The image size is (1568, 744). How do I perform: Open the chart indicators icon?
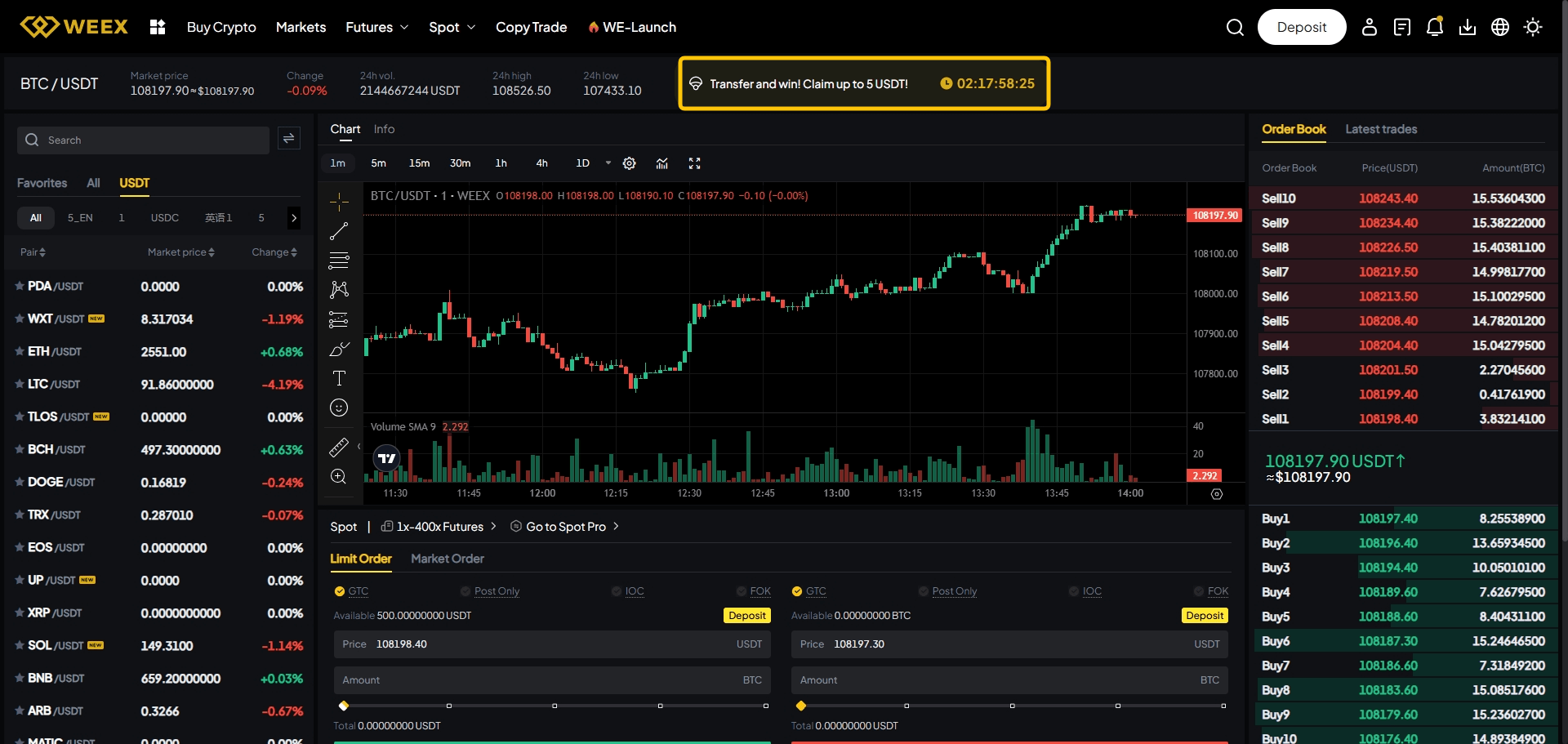point(662,163)
